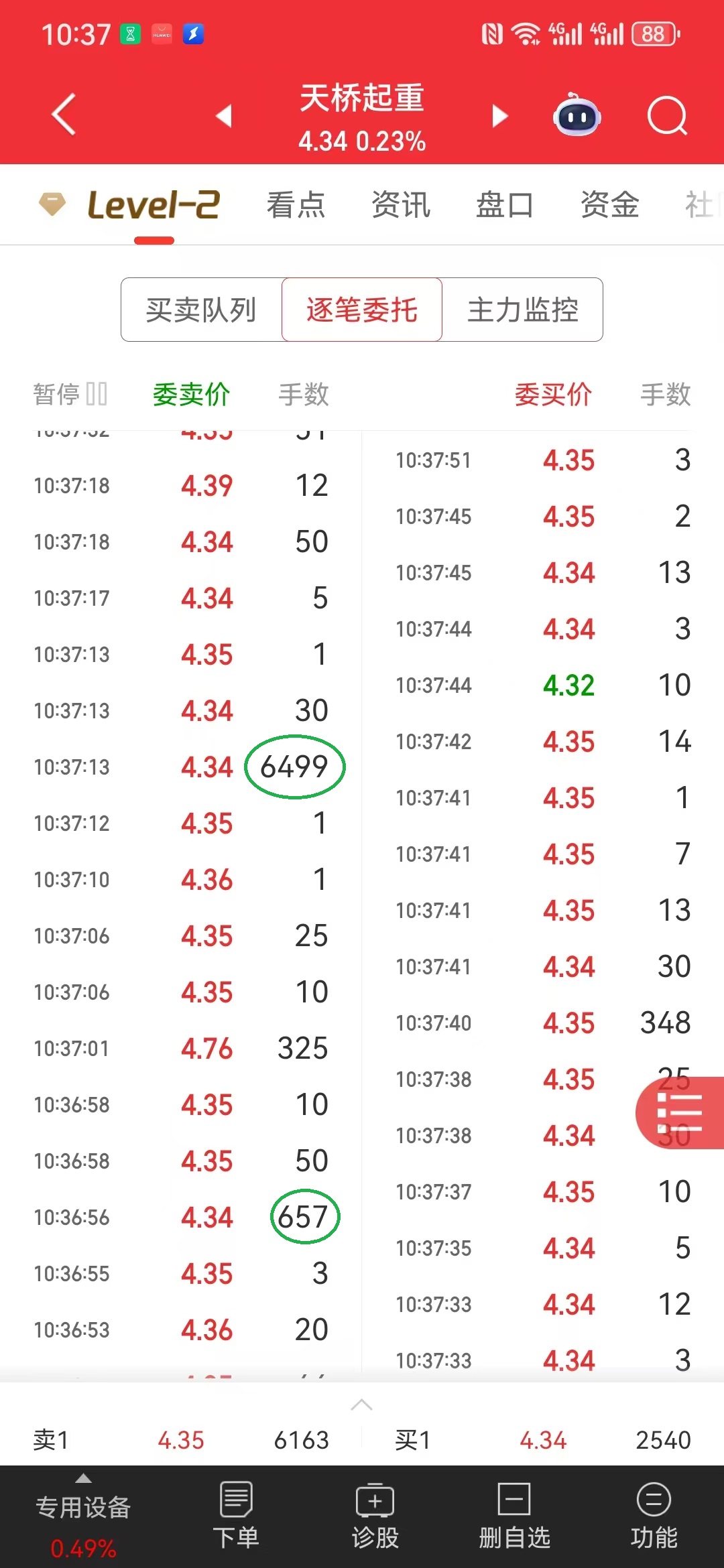Open the robot assistant icon

tap(577, 115)
